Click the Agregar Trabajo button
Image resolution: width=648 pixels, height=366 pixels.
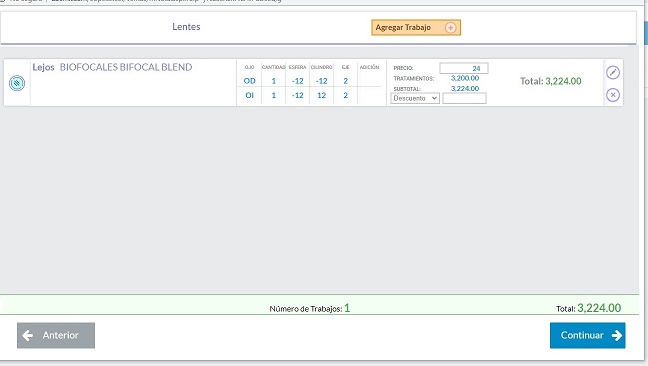click(x=416, y=28)
